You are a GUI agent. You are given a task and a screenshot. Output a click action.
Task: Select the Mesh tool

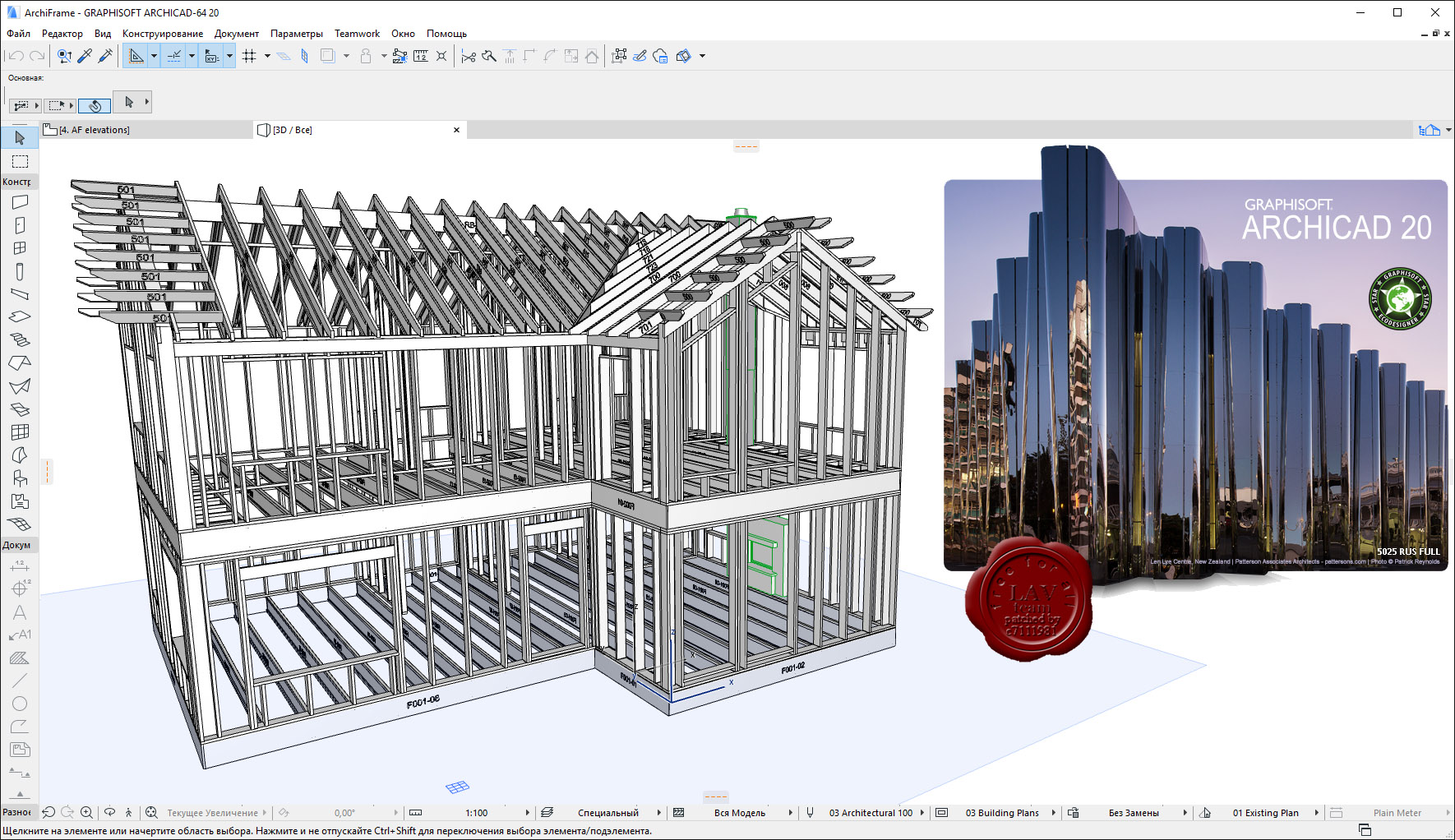(20, 524)
